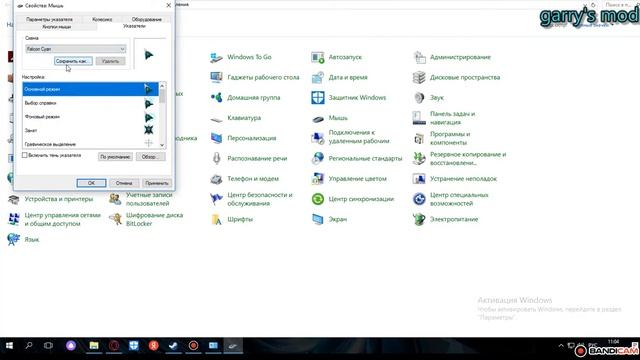Open the Дисковые пространства icon

pyautogui.click(x=419, y=77)
